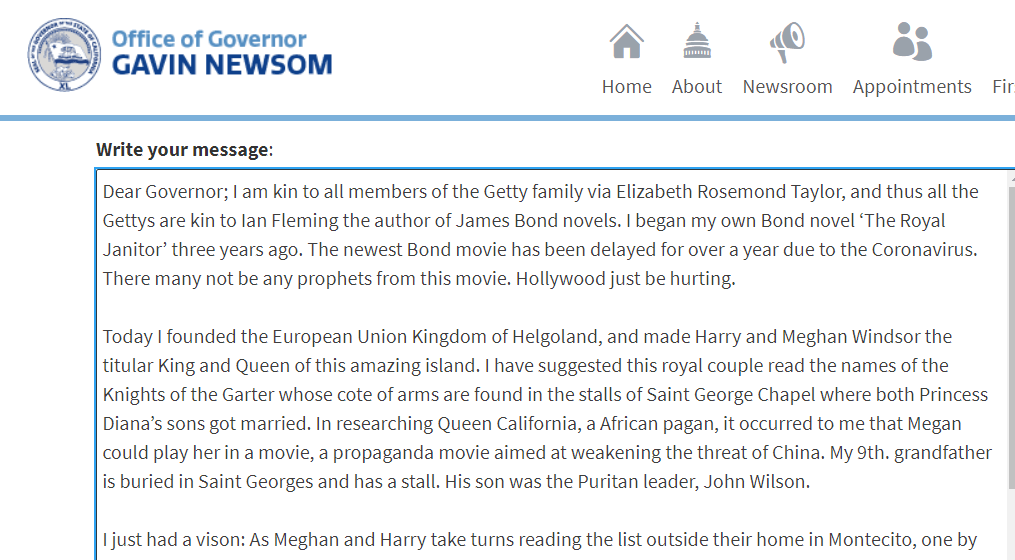Click the About capitol dome icon
This screenshot has height=560, width=1015.
697,42
